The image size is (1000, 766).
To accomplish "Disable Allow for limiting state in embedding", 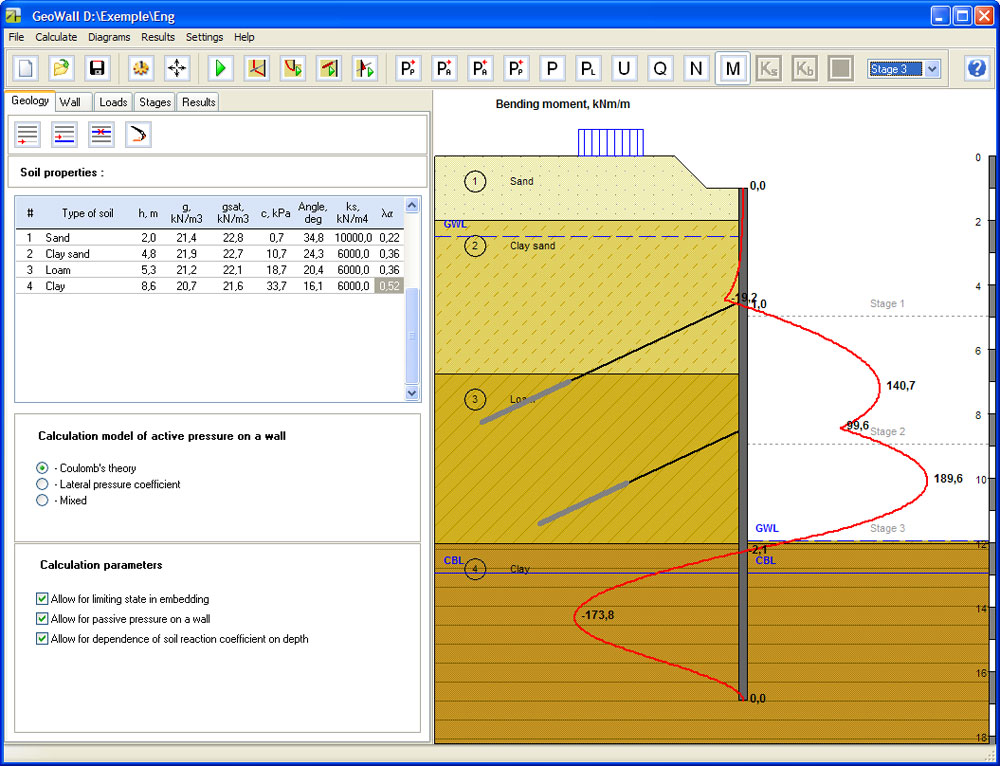I will [41, 599].
